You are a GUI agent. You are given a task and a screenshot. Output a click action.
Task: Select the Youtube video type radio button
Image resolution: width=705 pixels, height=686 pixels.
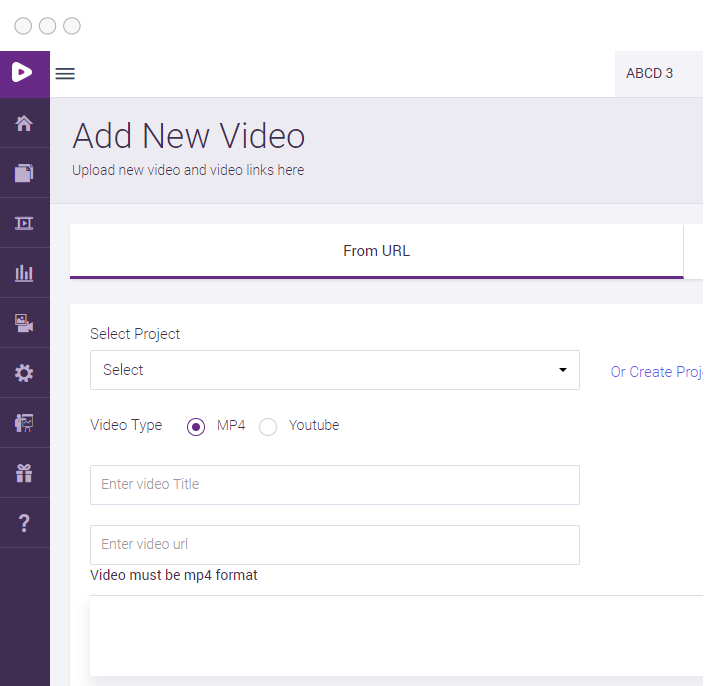point(268,427)
